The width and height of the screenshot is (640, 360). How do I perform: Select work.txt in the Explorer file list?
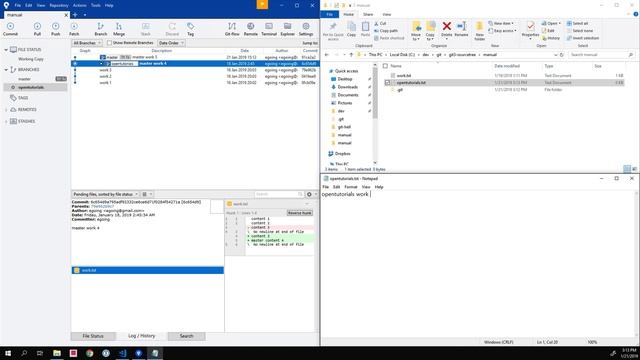404,76
